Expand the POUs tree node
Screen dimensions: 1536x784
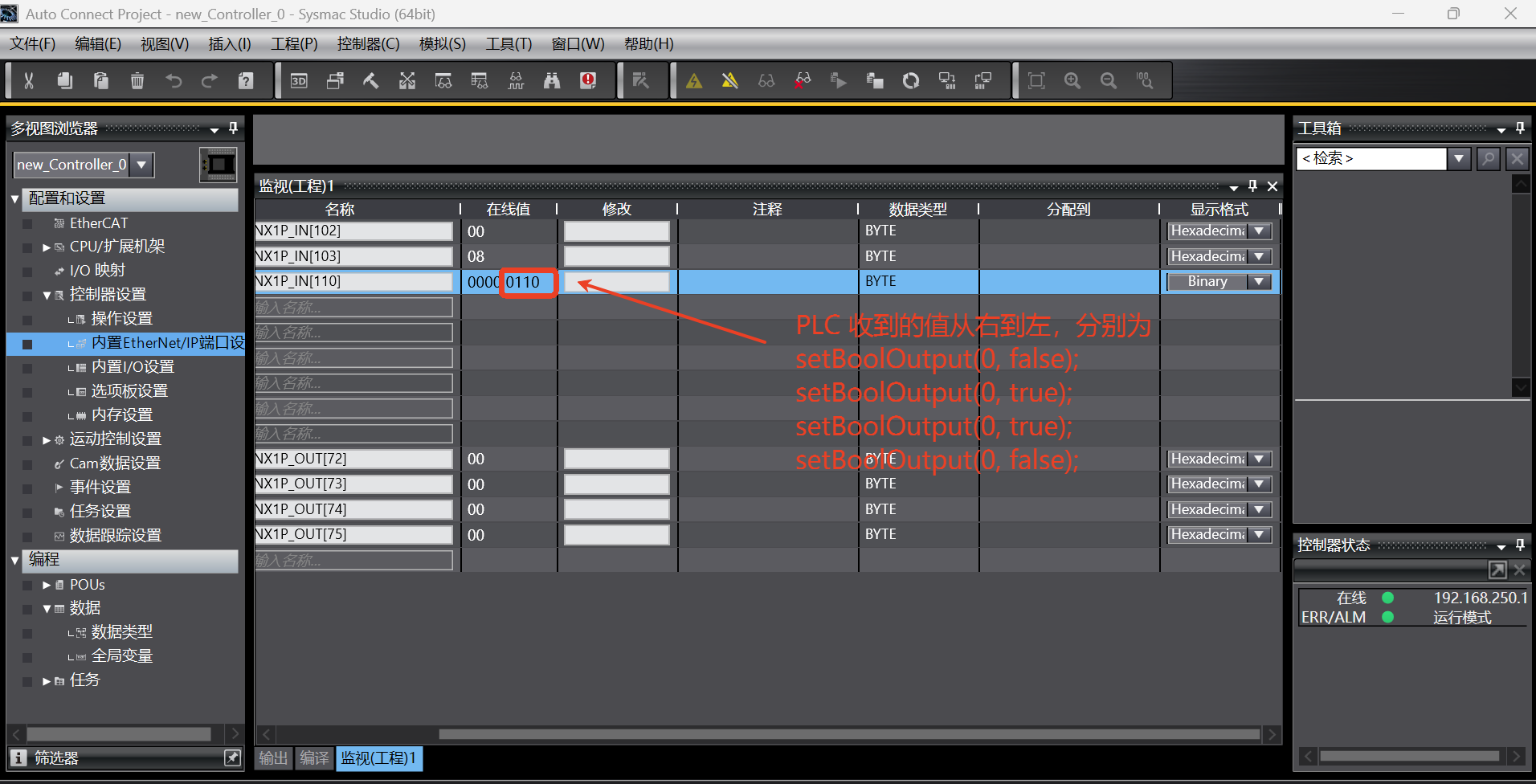point(47,586)
